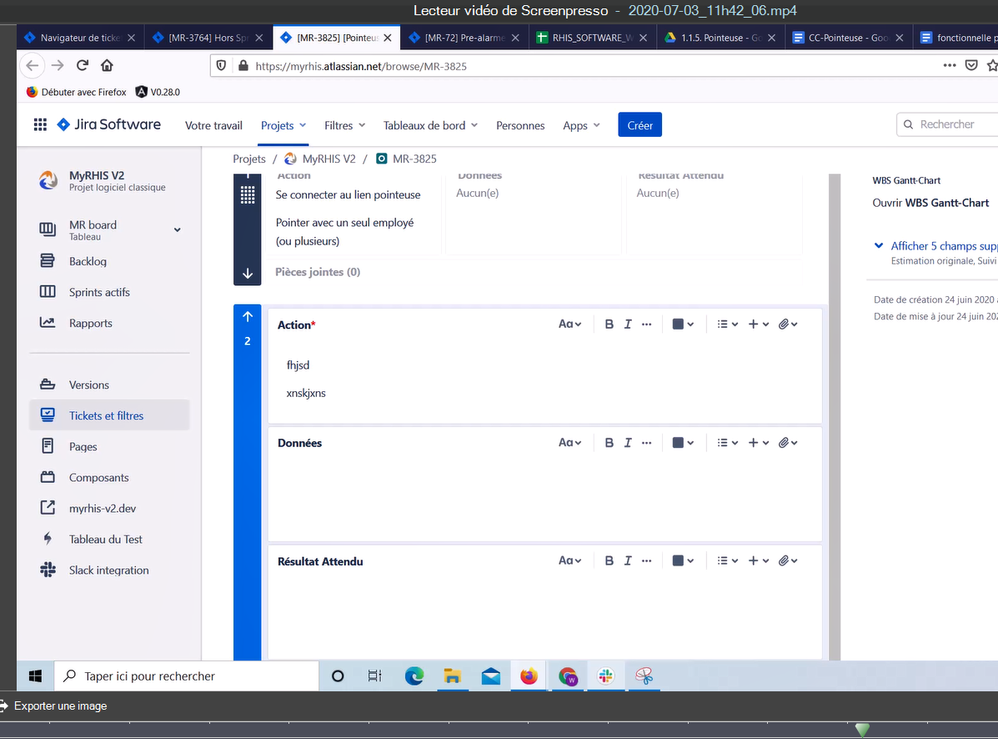This screenshot has width=998, height=739.
Task: Open the WBS Gantt-Chart link
Action: click(x=931, y=203)
